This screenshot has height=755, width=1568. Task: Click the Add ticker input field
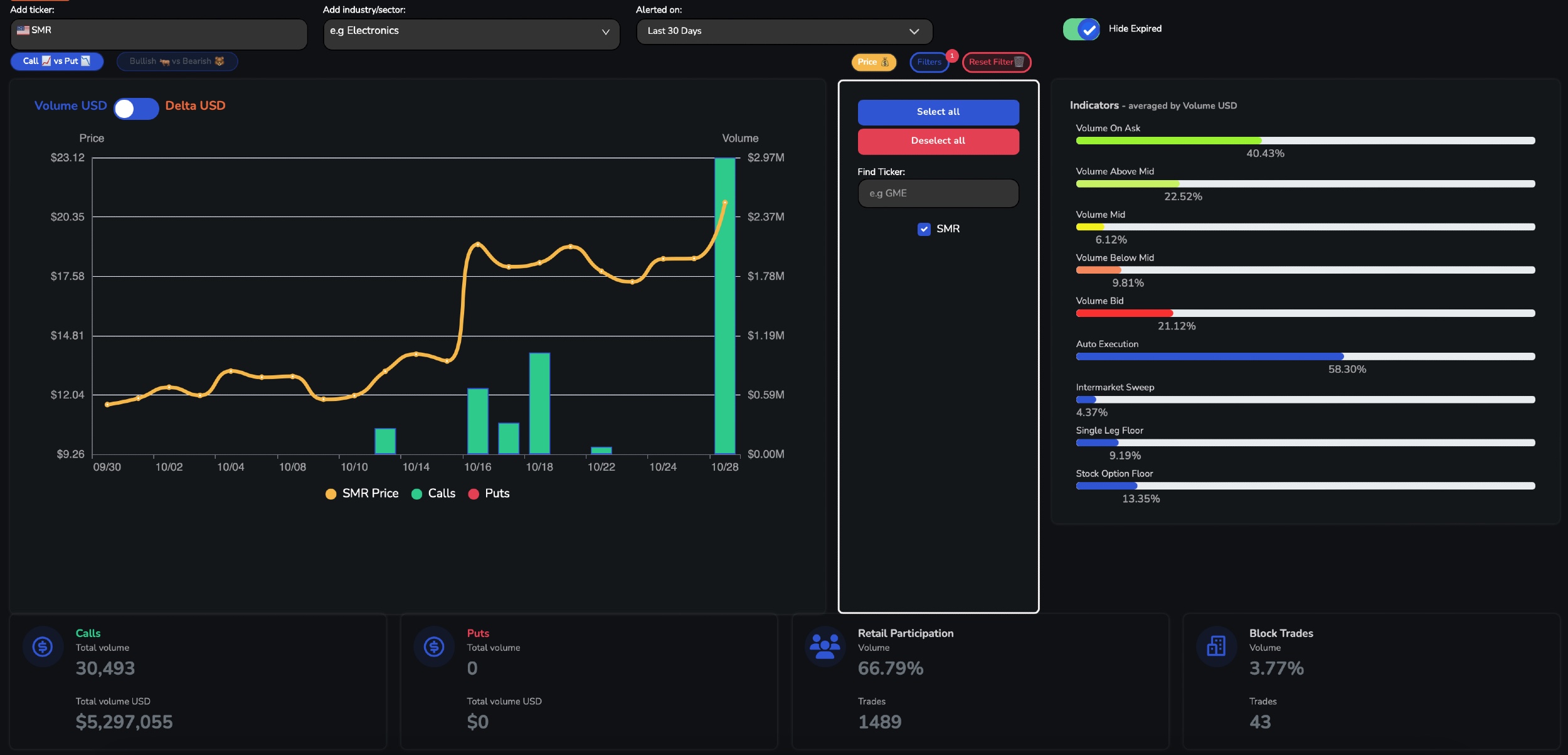pyautogui.click(x=159, y=33)
